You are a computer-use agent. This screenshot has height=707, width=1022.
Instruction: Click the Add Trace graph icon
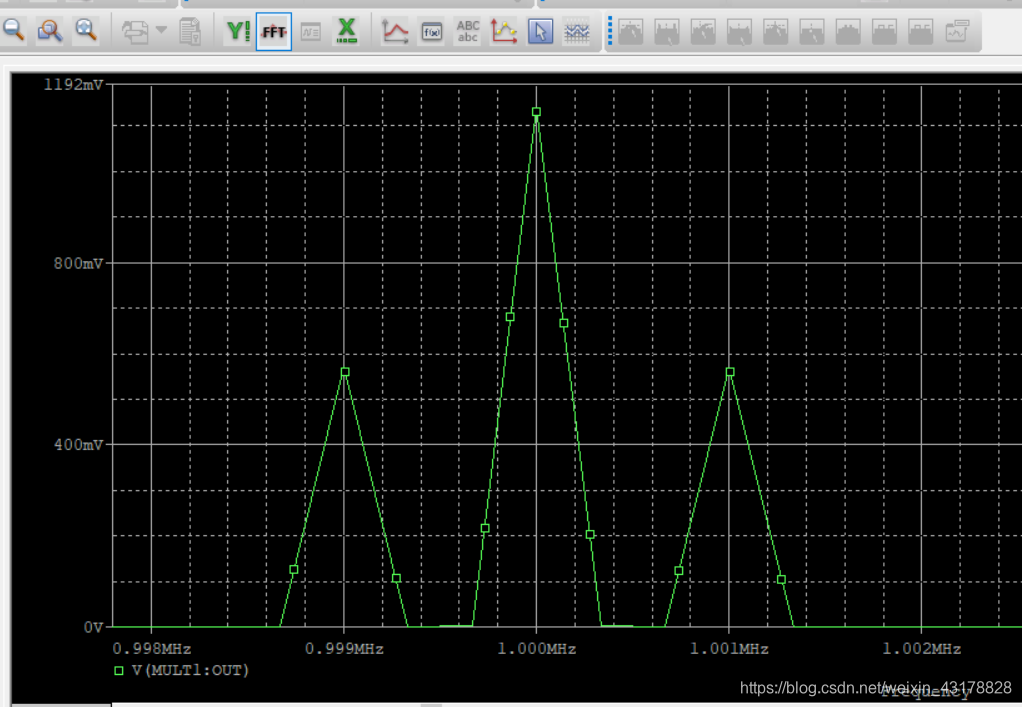click(395, 31)
